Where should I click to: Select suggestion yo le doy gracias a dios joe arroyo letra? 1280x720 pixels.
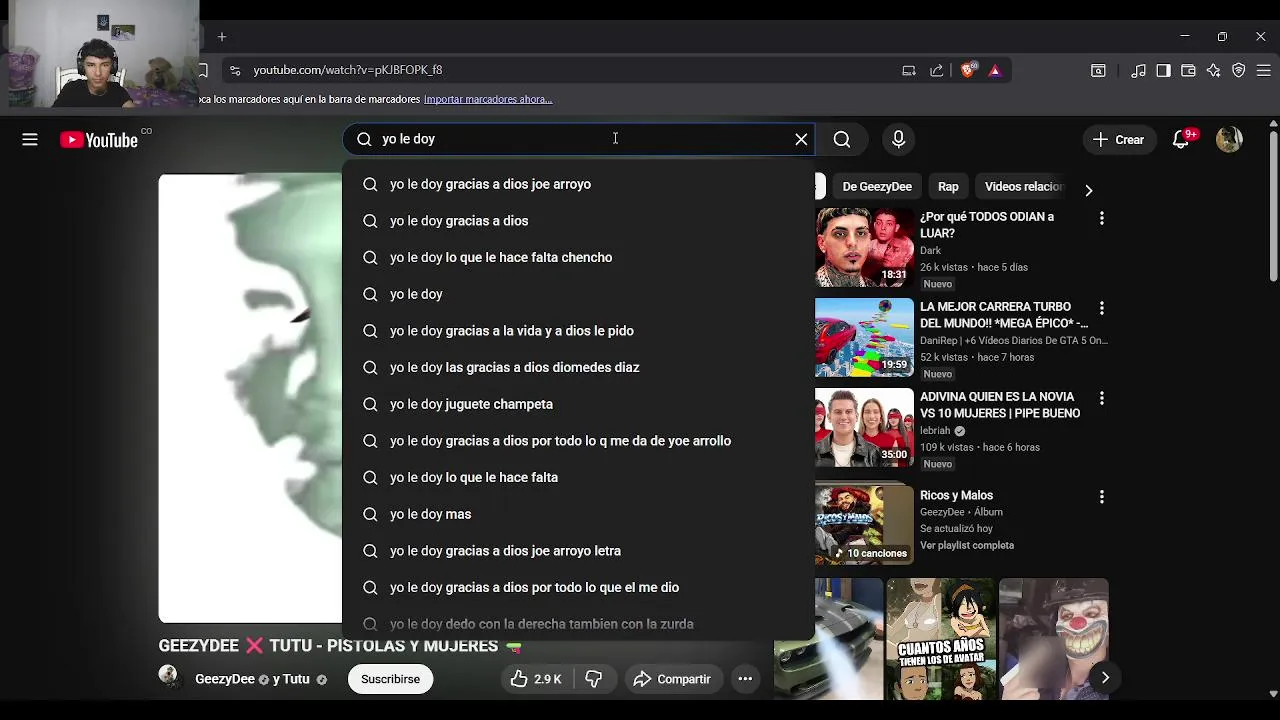pos(579,551)
